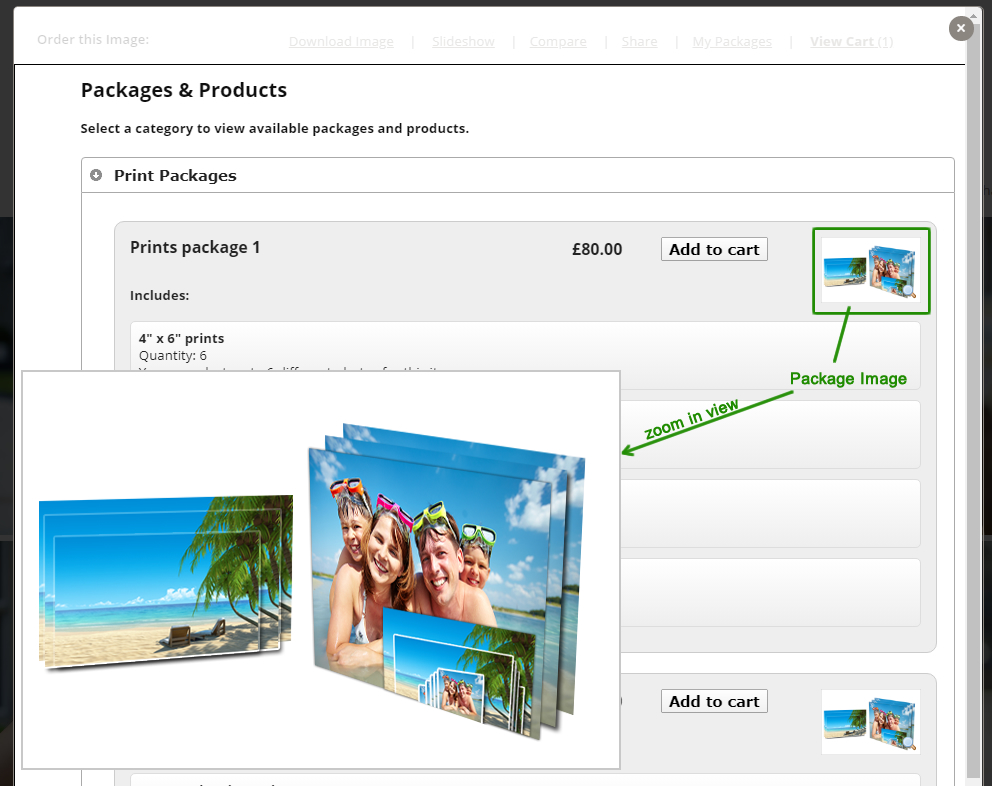The width and height of the screenshot is (992, 786).
Task: Close the order dialog with the X button
Action: pyautogui.click(x=960, y=28)
